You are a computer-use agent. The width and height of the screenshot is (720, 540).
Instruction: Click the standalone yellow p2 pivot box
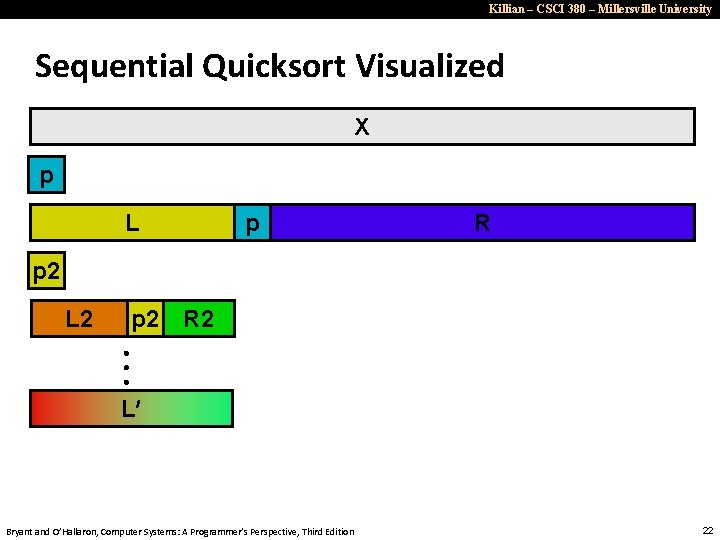tap(46, 270)
